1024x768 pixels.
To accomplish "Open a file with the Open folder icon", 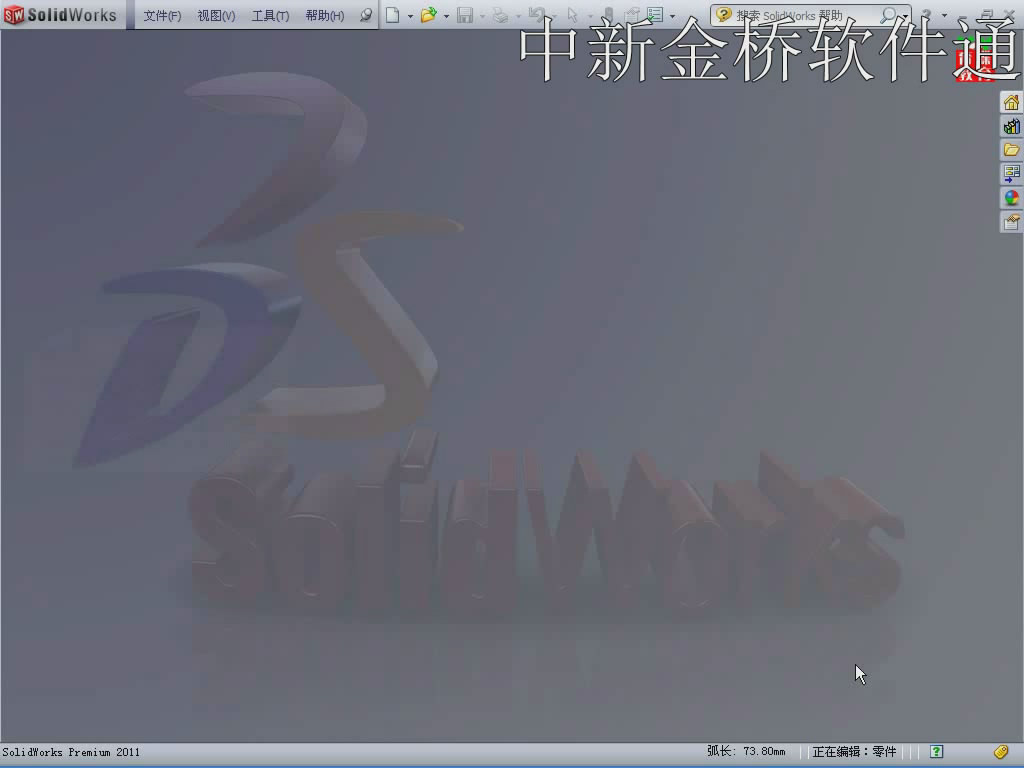I will [x=428, y=15].
